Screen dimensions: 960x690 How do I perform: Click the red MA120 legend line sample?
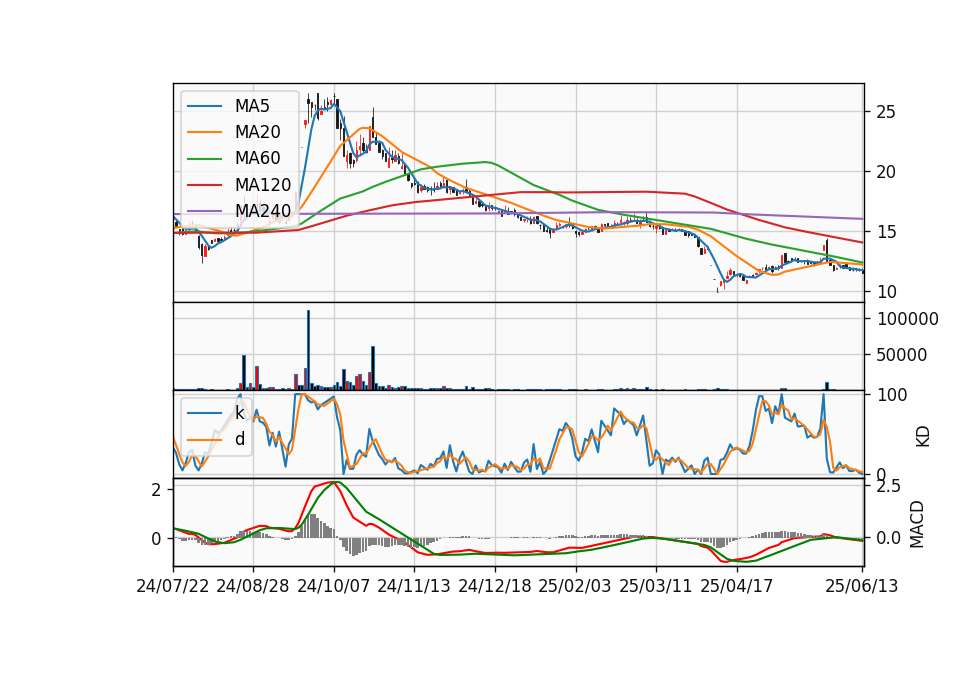pos(204,185)
